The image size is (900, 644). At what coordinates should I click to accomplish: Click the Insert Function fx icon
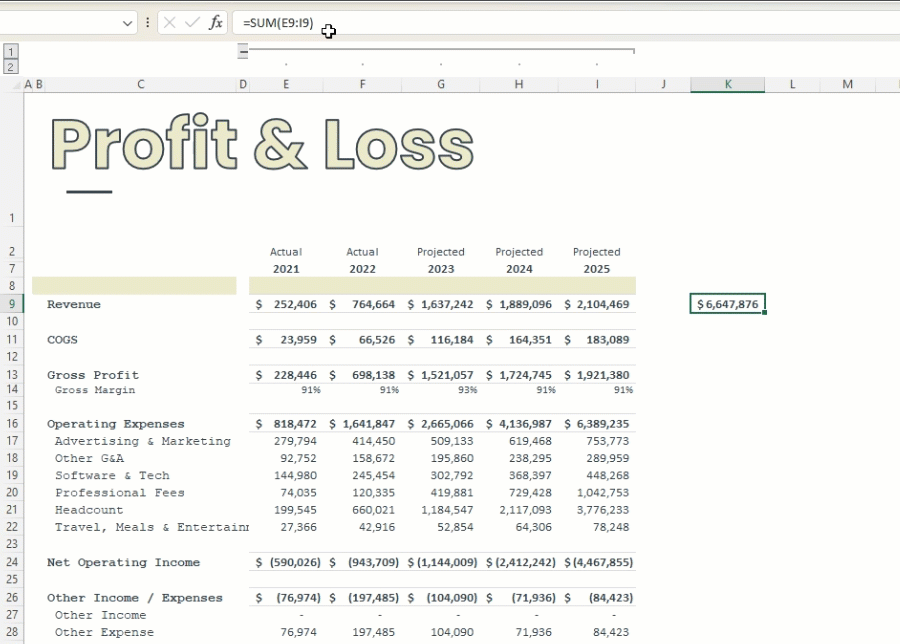(x=215, y=23)
